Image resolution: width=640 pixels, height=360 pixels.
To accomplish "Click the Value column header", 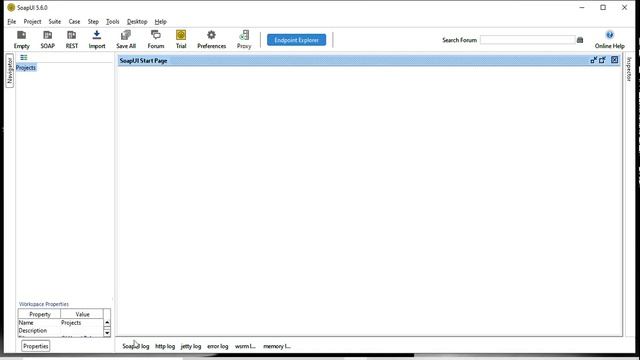I will [82, 314].
